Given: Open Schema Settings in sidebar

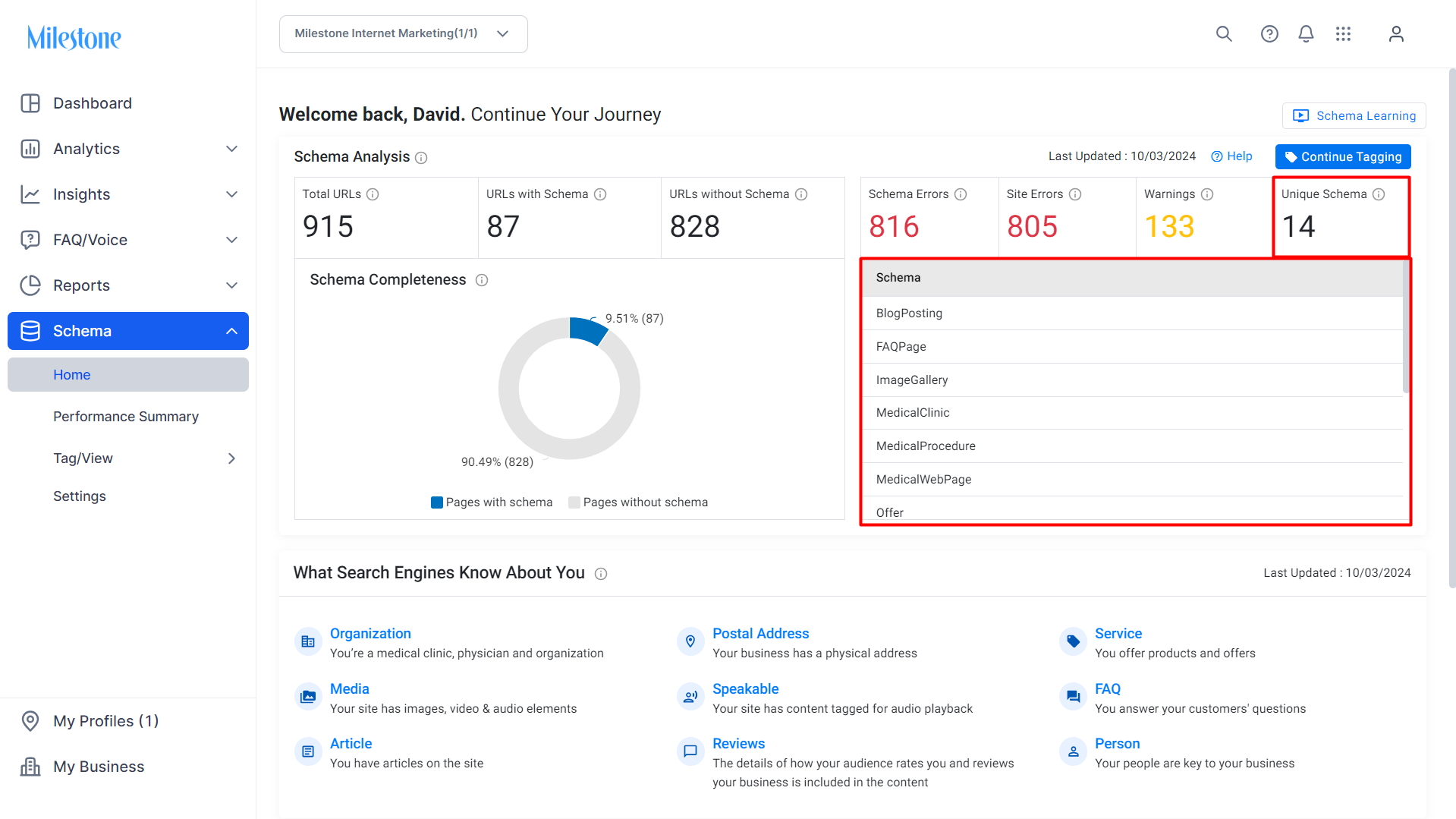Looking at the screenshot, I should [x=80, y=496].
